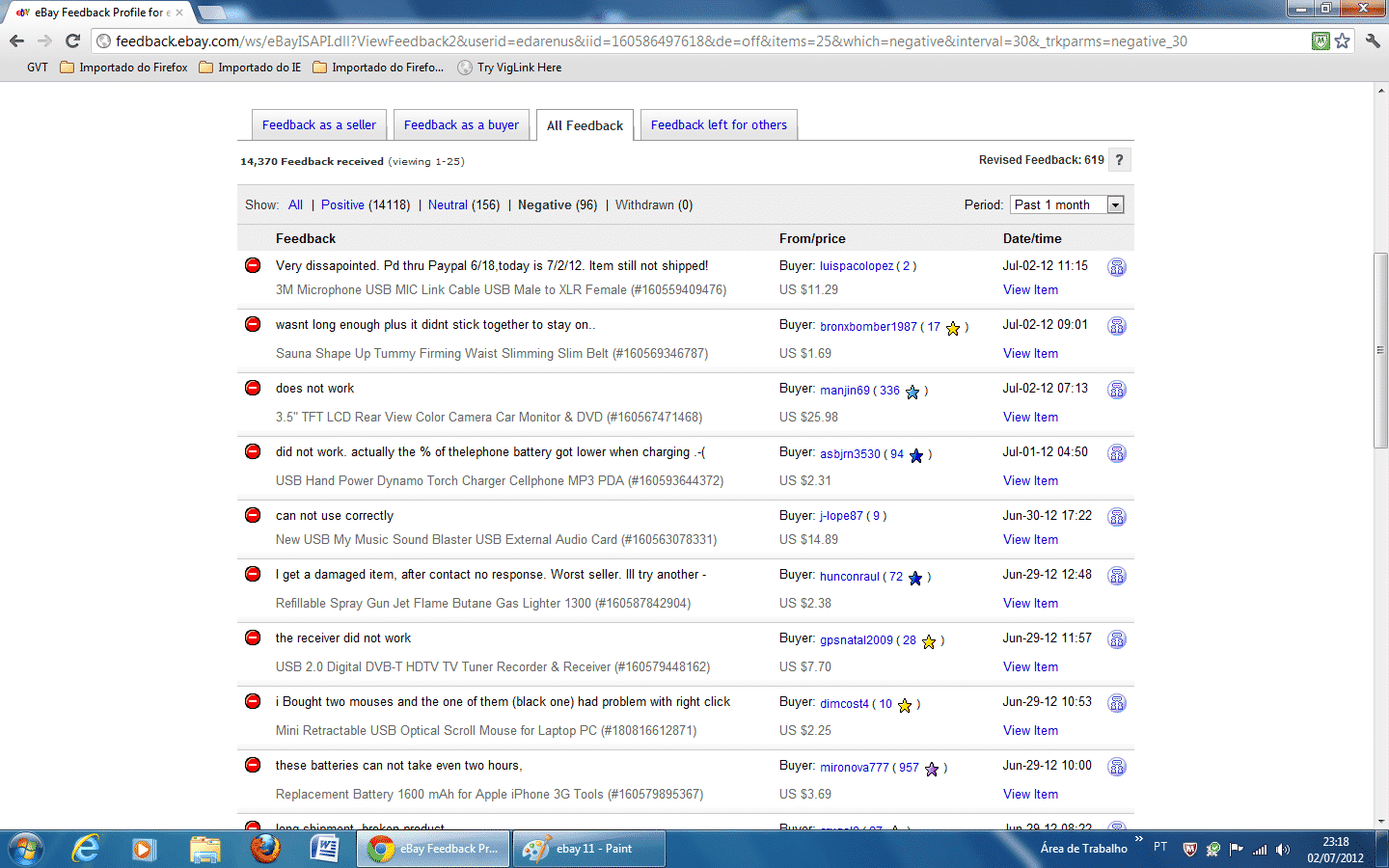Launch Internet Explorer from the taskbar
The width and height of the screenshot is (1389, 868).
click(x=86, y=849)
